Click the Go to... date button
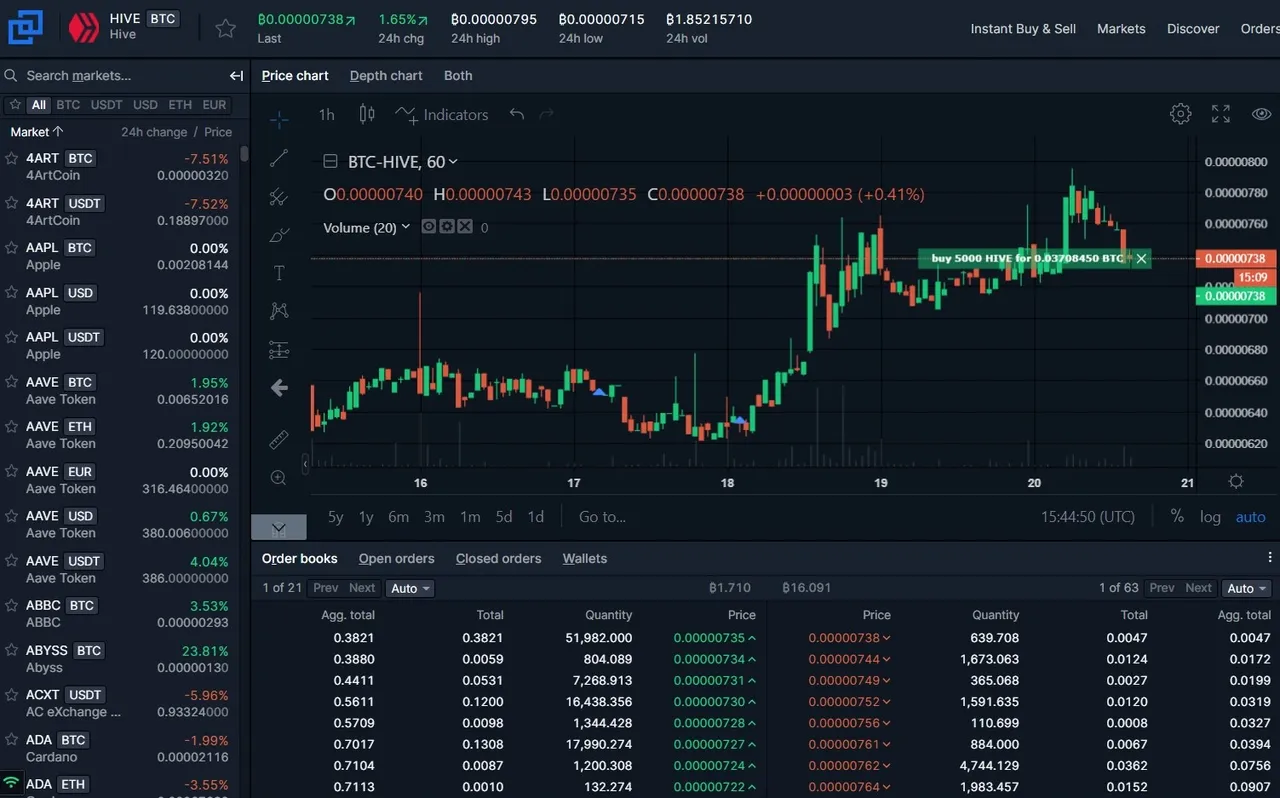Image resolution: width=1280 pixels, height=798 pixels. coord(602,517)
